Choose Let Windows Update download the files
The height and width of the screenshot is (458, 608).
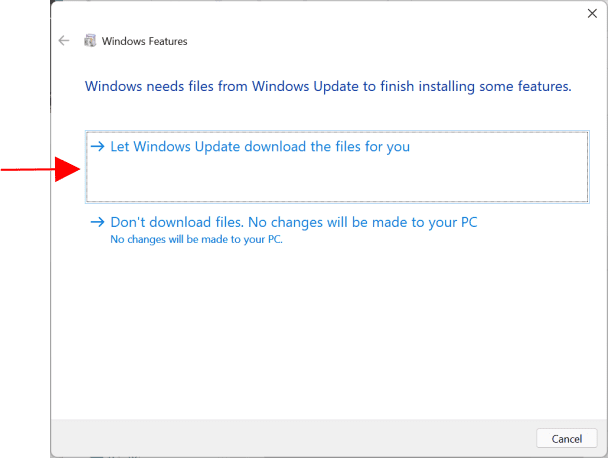[x=259, y=147]
